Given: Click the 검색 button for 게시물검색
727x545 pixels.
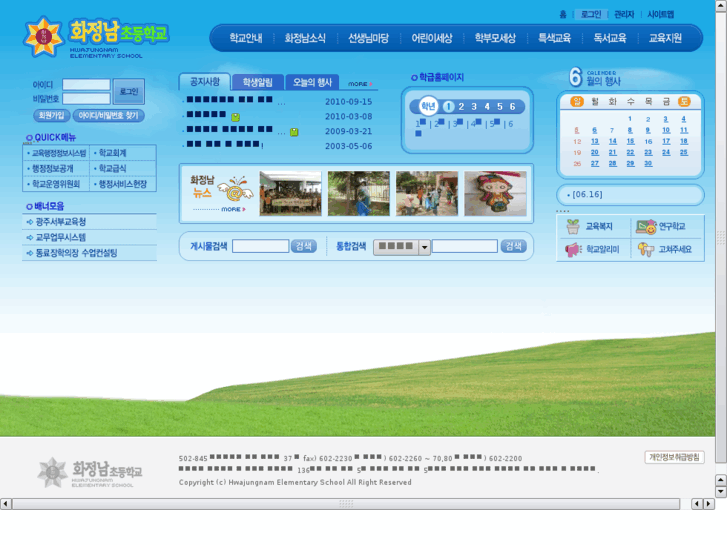Looking at the screenshot, I should click(304, 246).
